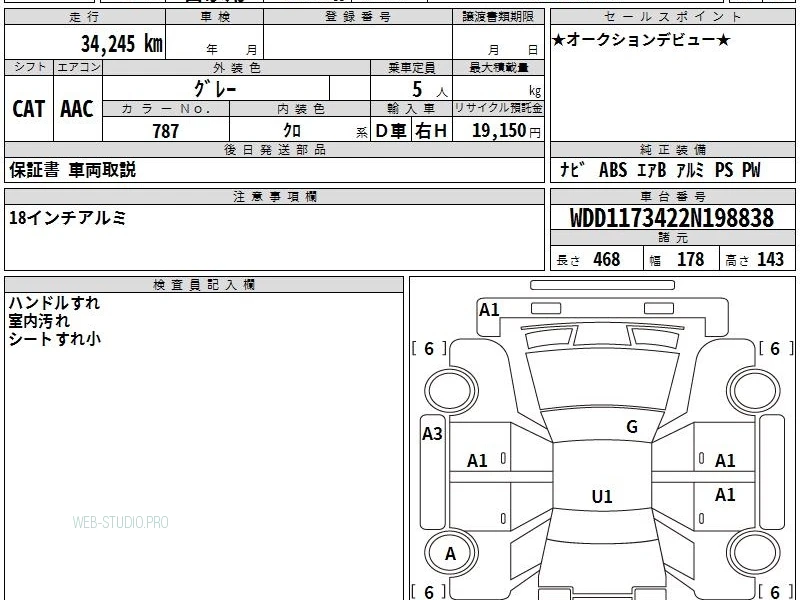Click inspector note ハンドルすれ
The height and width of the screenshot is (600, 800).
click(x=54, y=303)
